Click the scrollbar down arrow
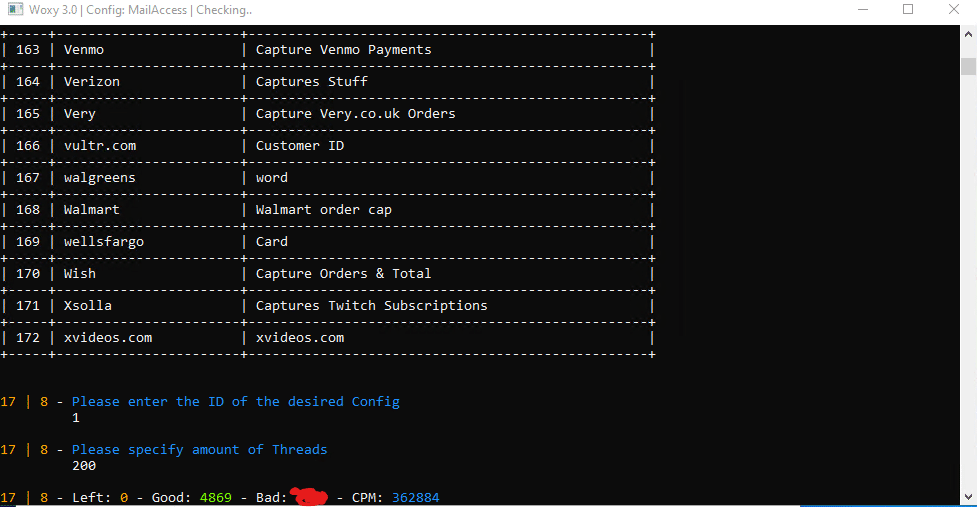The height and width of the screenshot is (507, 977). (x=968, y=497)
